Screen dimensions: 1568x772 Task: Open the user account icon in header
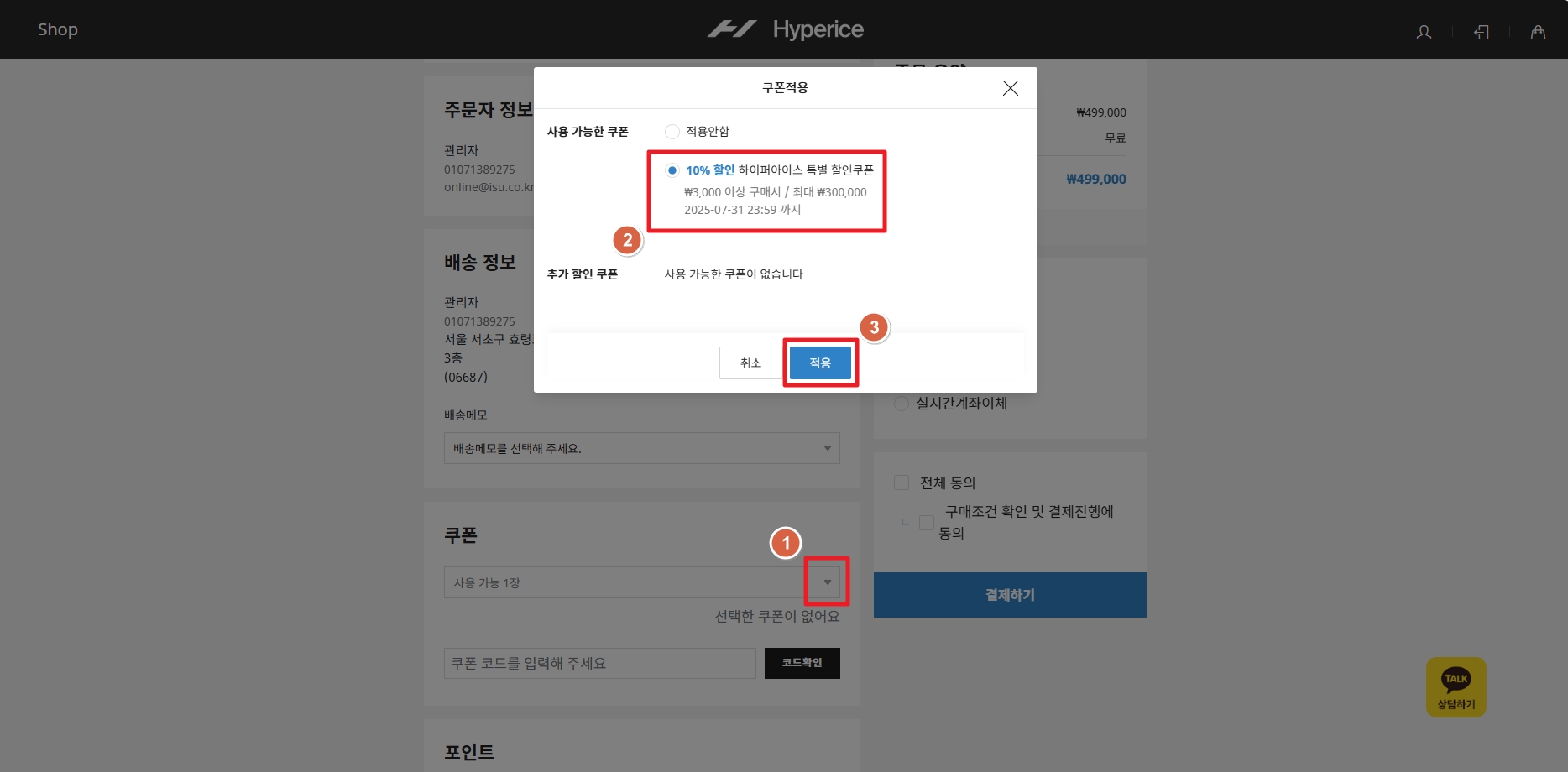(1424, 32)
